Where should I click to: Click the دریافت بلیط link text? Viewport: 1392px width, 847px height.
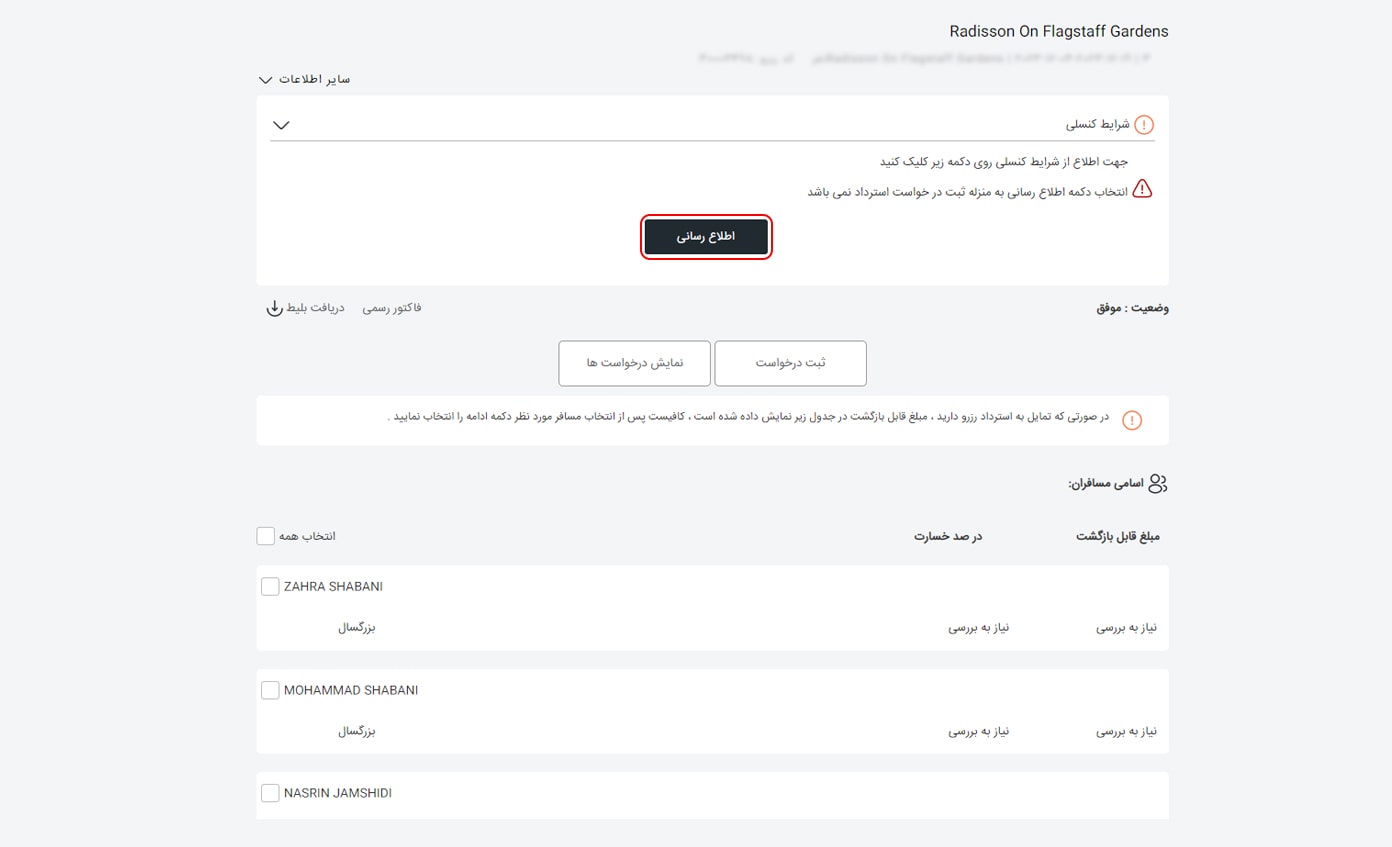pos(316,308)
